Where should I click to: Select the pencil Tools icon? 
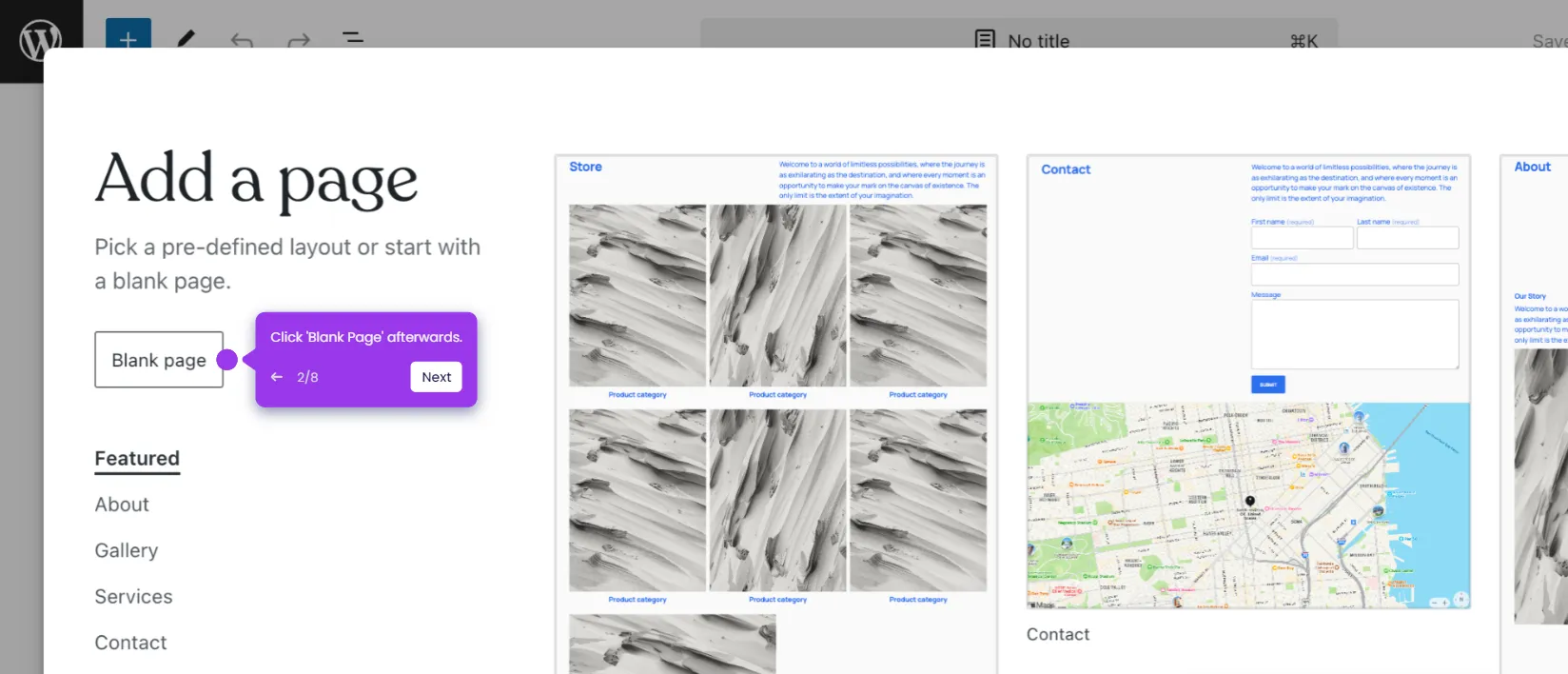pos(186,40)
